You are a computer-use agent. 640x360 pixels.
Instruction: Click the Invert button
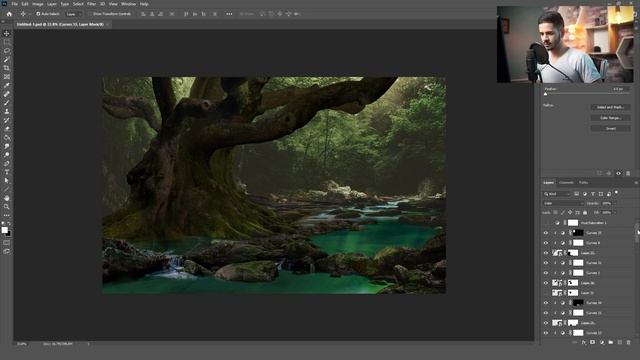610,129
